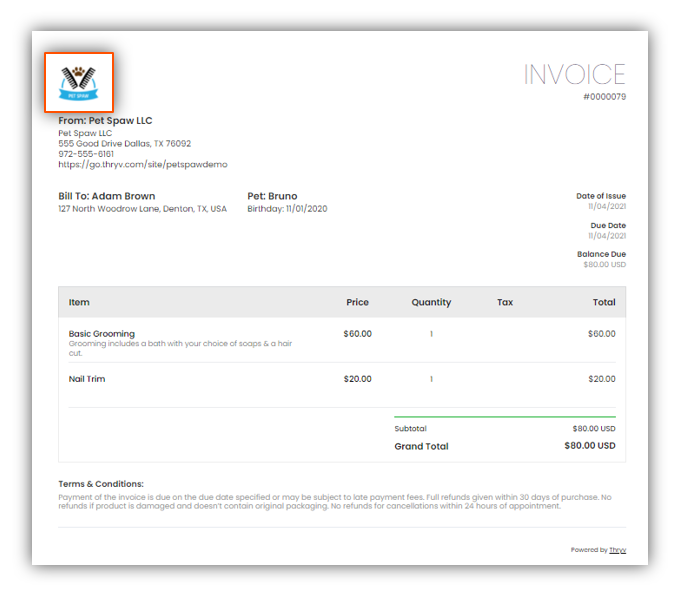The height and width of the screenshot is (613, 691).
Task: Select the INVOICE heading text
Action: click(574, 74)
